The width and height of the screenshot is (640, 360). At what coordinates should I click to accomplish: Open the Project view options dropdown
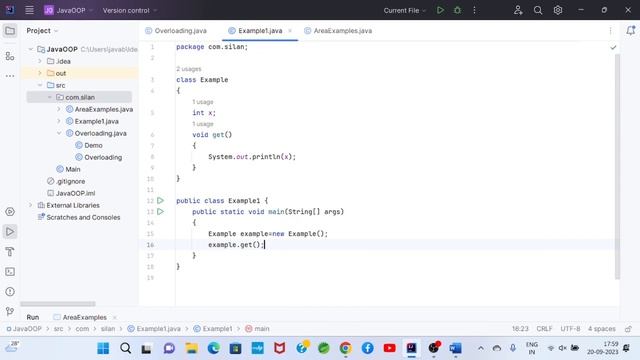point(42,31)
